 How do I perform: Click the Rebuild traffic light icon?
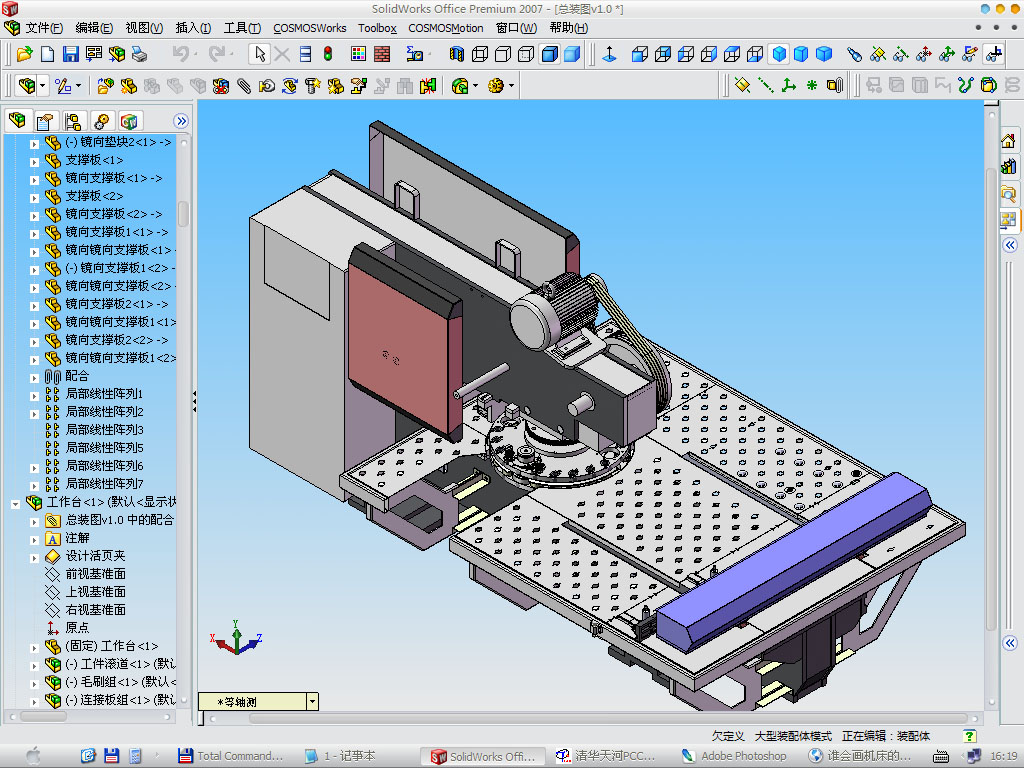point(328,54)
